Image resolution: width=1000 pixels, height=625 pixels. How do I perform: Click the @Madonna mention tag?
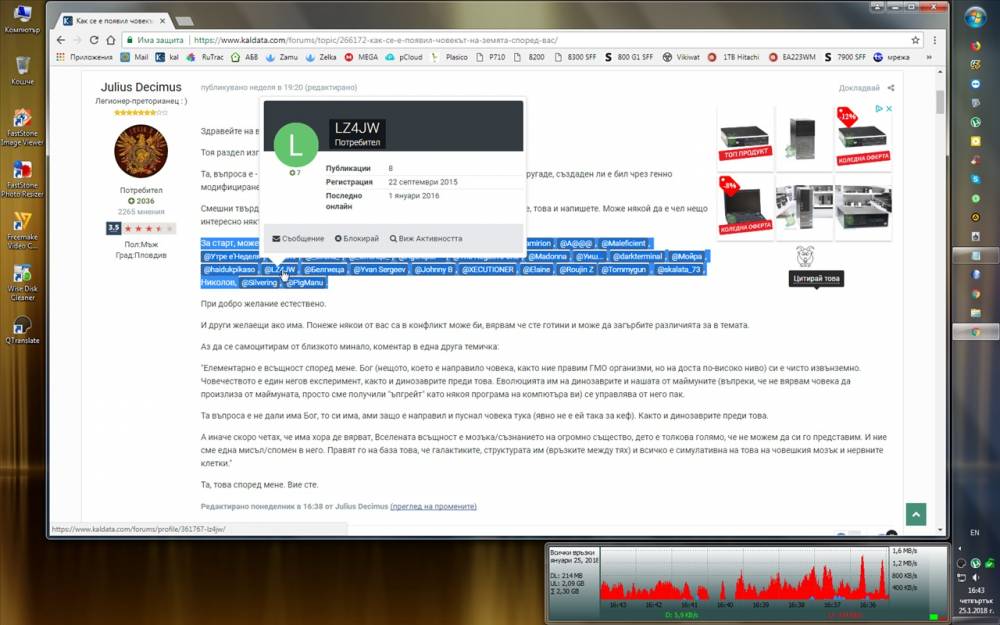(547, 256)
